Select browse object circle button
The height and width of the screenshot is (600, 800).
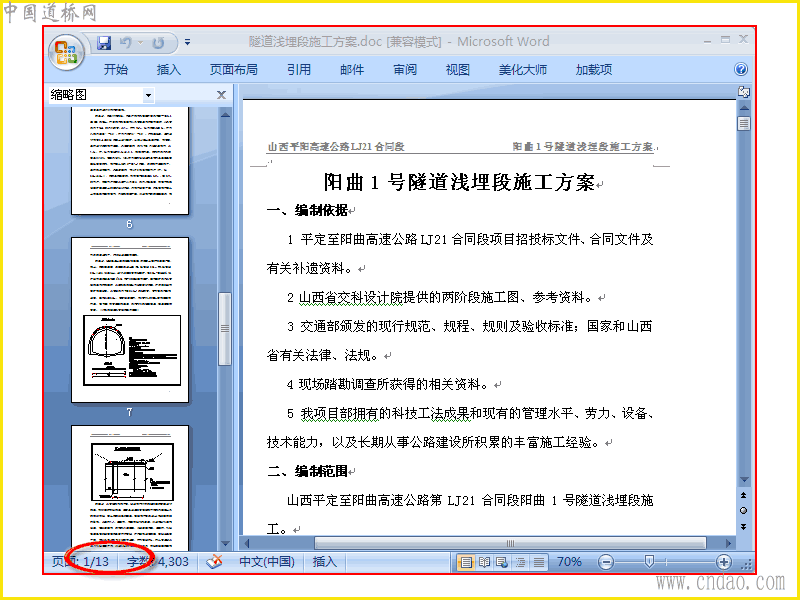pos(743,510)
